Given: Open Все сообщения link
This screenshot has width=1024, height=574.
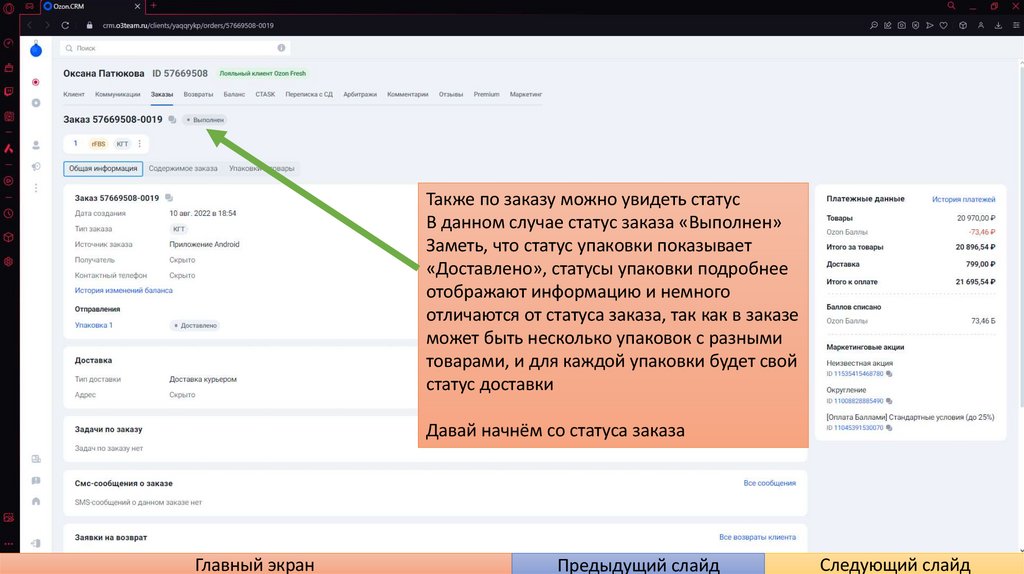Looking at the screenshot, I should tap(769, 483).
